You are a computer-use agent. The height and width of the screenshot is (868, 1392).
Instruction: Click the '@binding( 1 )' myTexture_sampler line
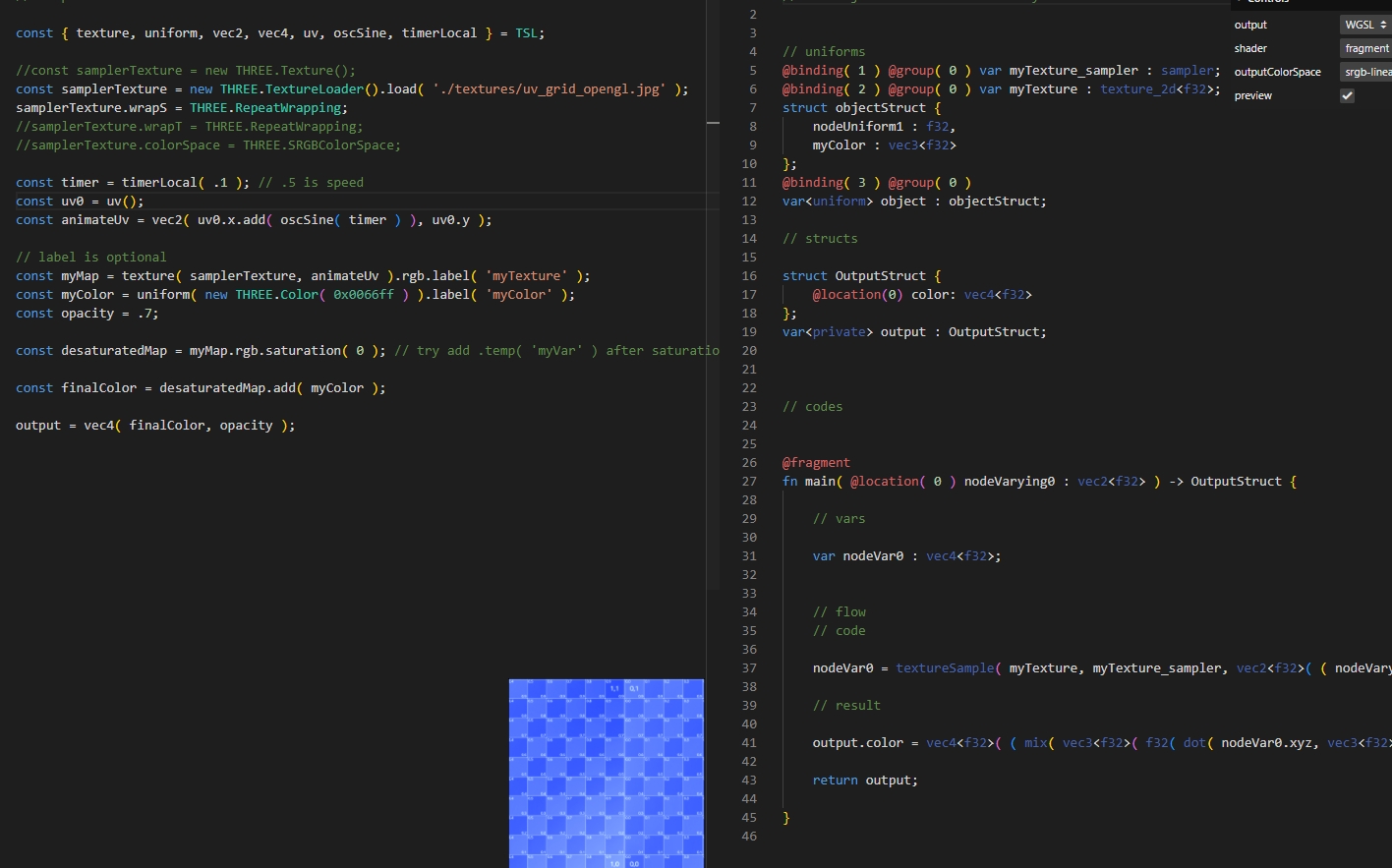tap(1001, 71)
